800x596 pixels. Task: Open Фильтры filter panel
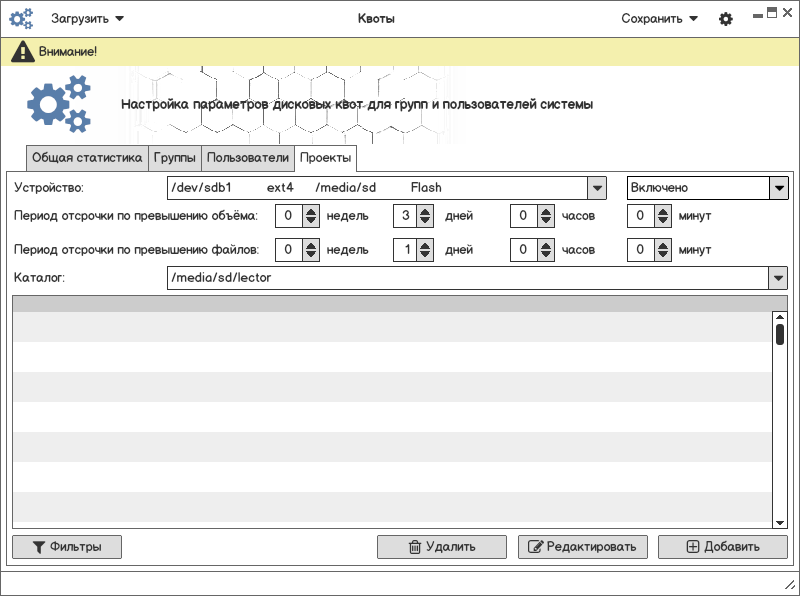[x=67, y=547]
